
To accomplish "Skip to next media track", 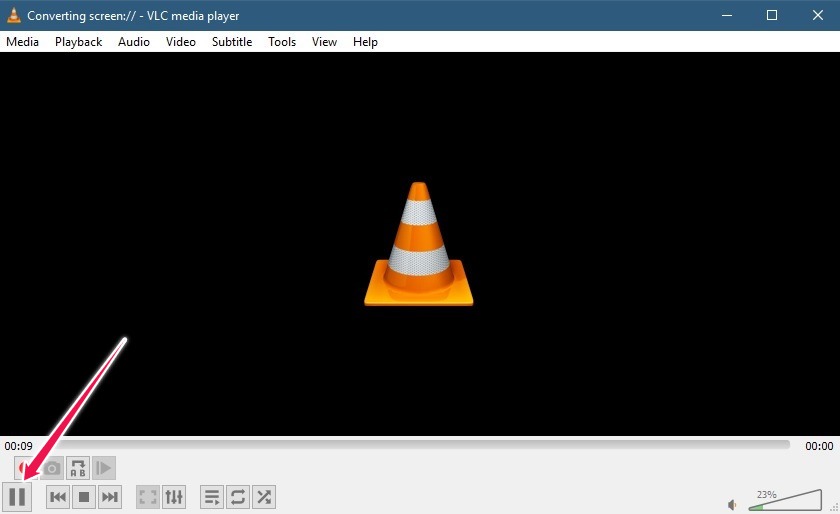I will [x=110, y=497].
